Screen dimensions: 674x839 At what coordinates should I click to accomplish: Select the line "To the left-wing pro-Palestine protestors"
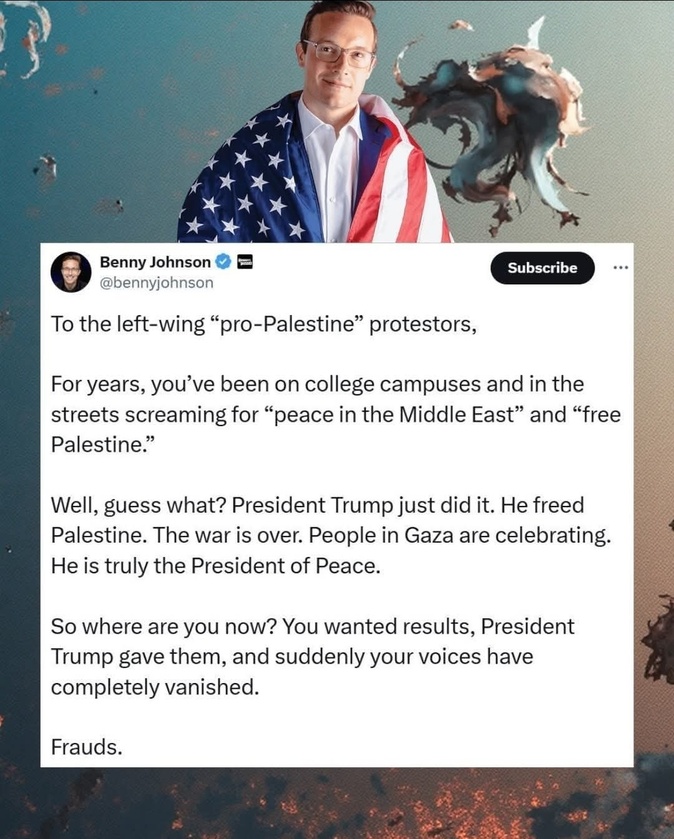(264, 324)
